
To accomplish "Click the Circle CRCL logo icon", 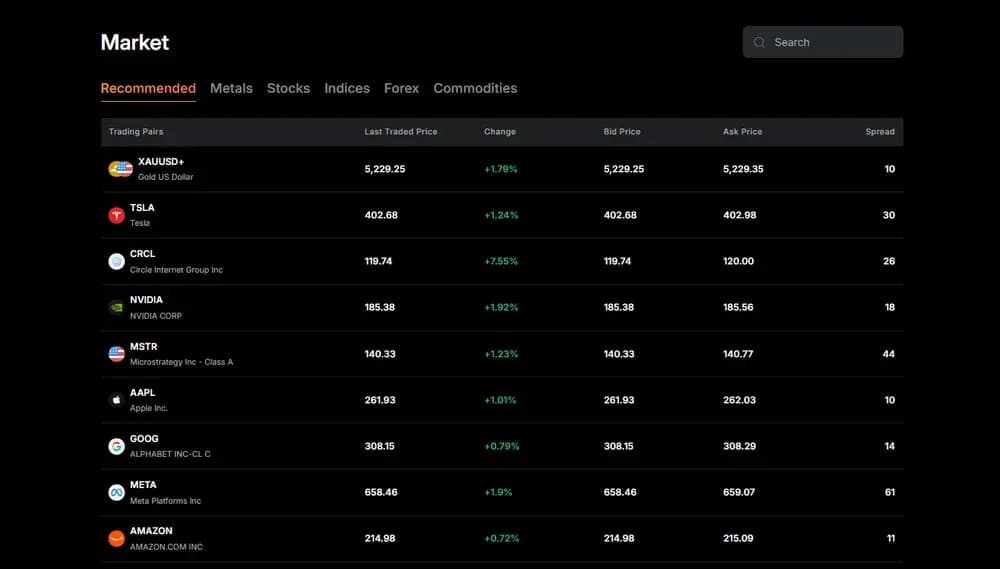I will [116, 262].
